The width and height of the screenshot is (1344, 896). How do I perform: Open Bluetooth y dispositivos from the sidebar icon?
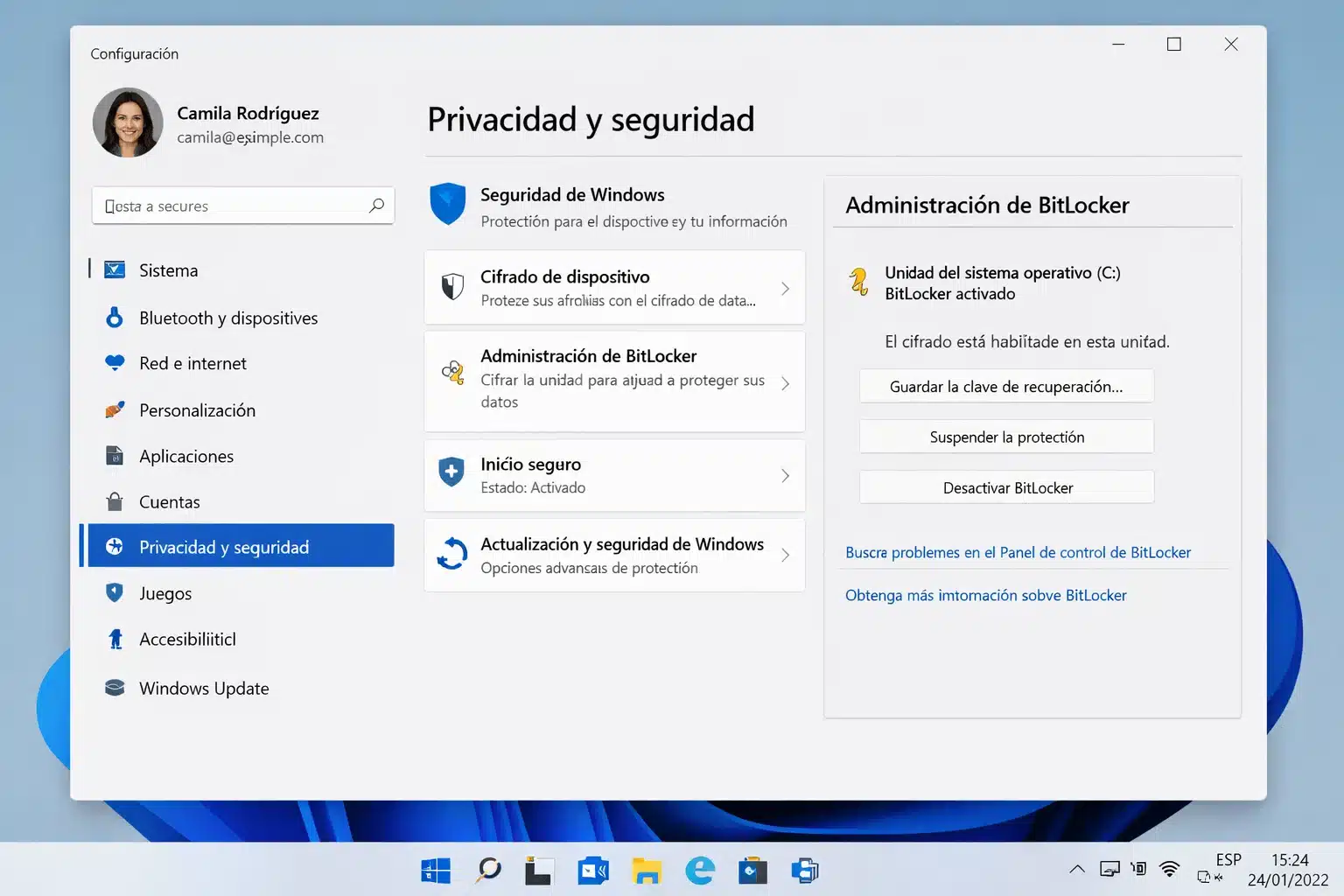point(115,318)
